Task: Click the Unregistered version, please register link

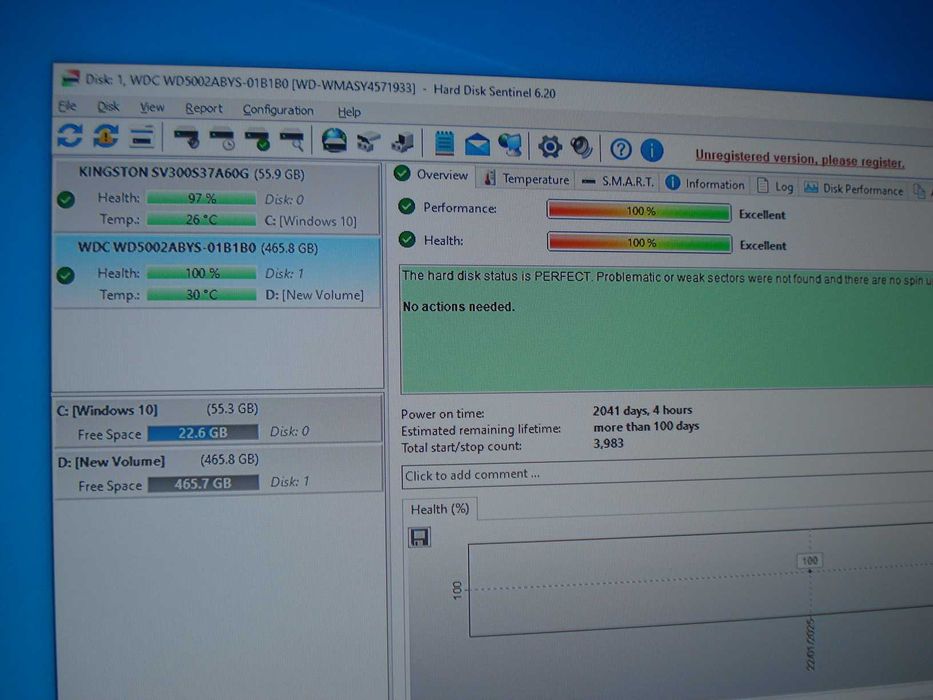Action: (x=800, y=158)
